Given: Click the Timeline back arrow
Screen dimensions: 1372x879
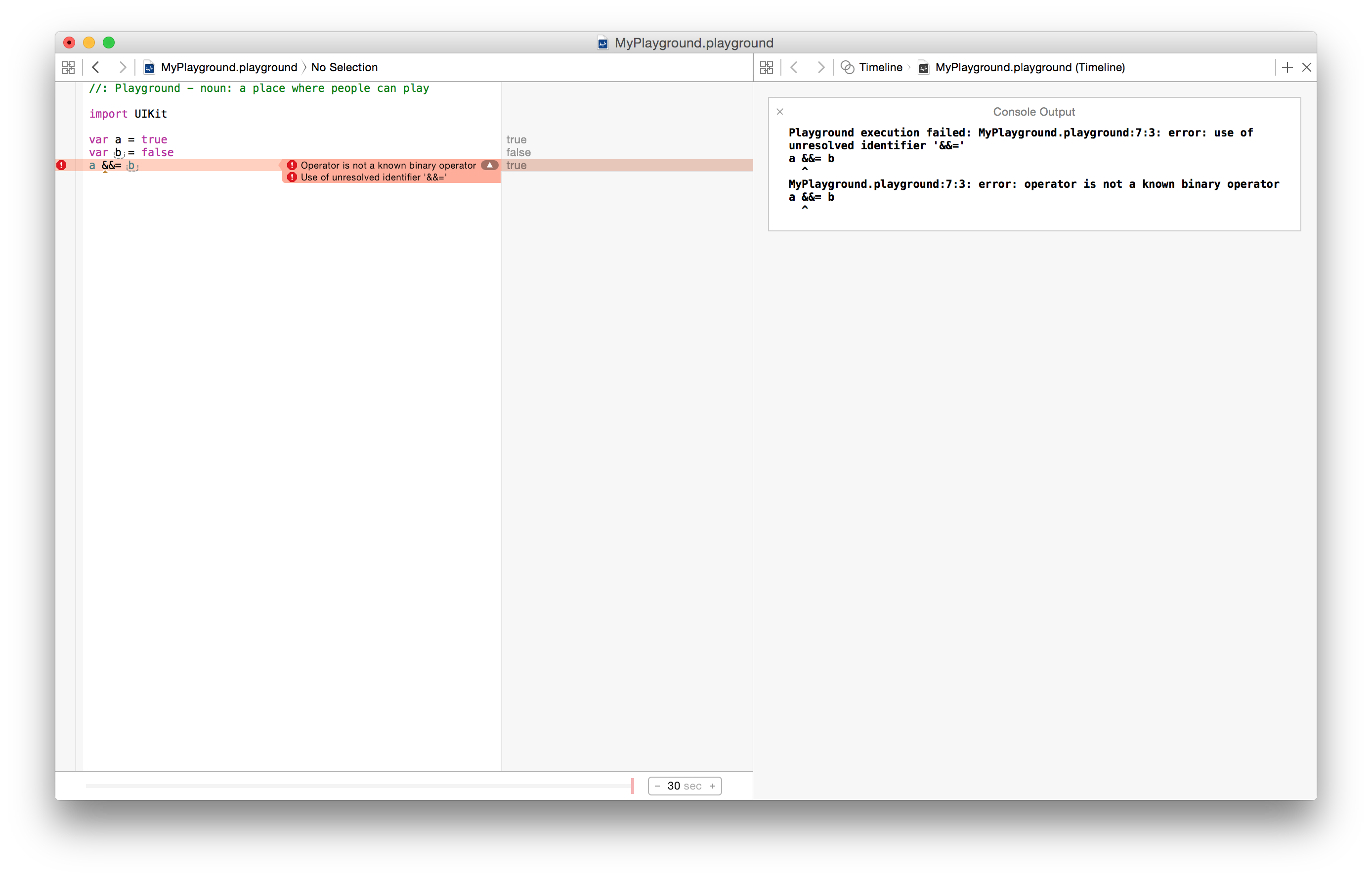Looking at the screenshot, I should [x=794, y=67].
